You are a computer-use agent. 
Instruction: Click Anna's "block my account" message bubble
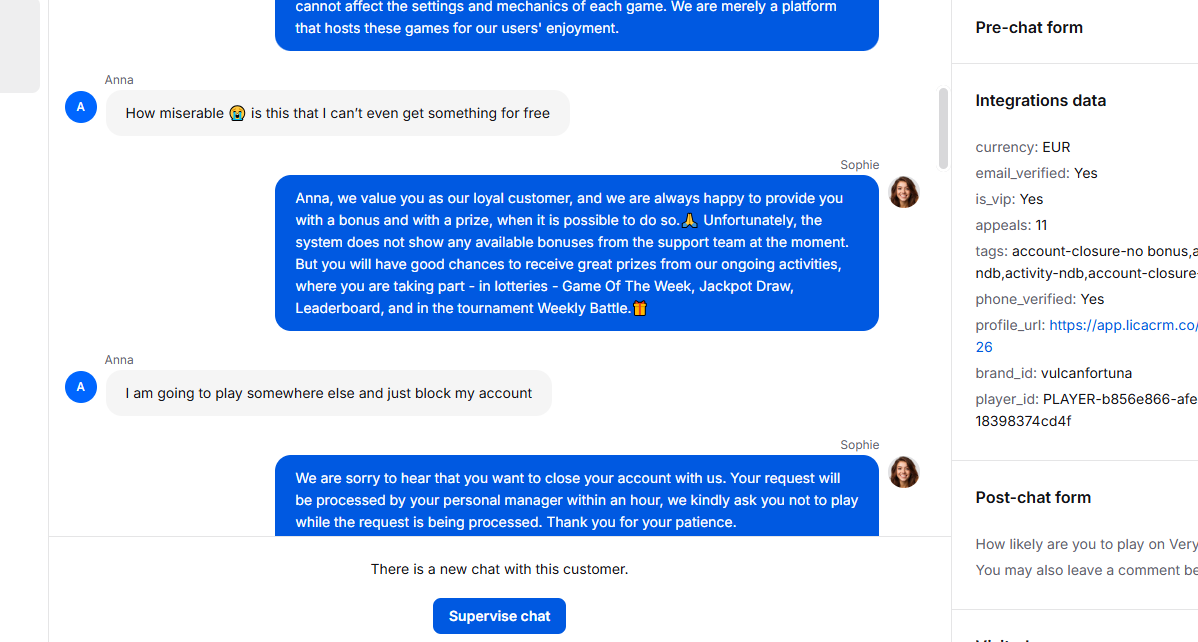[x=329, y=393]
